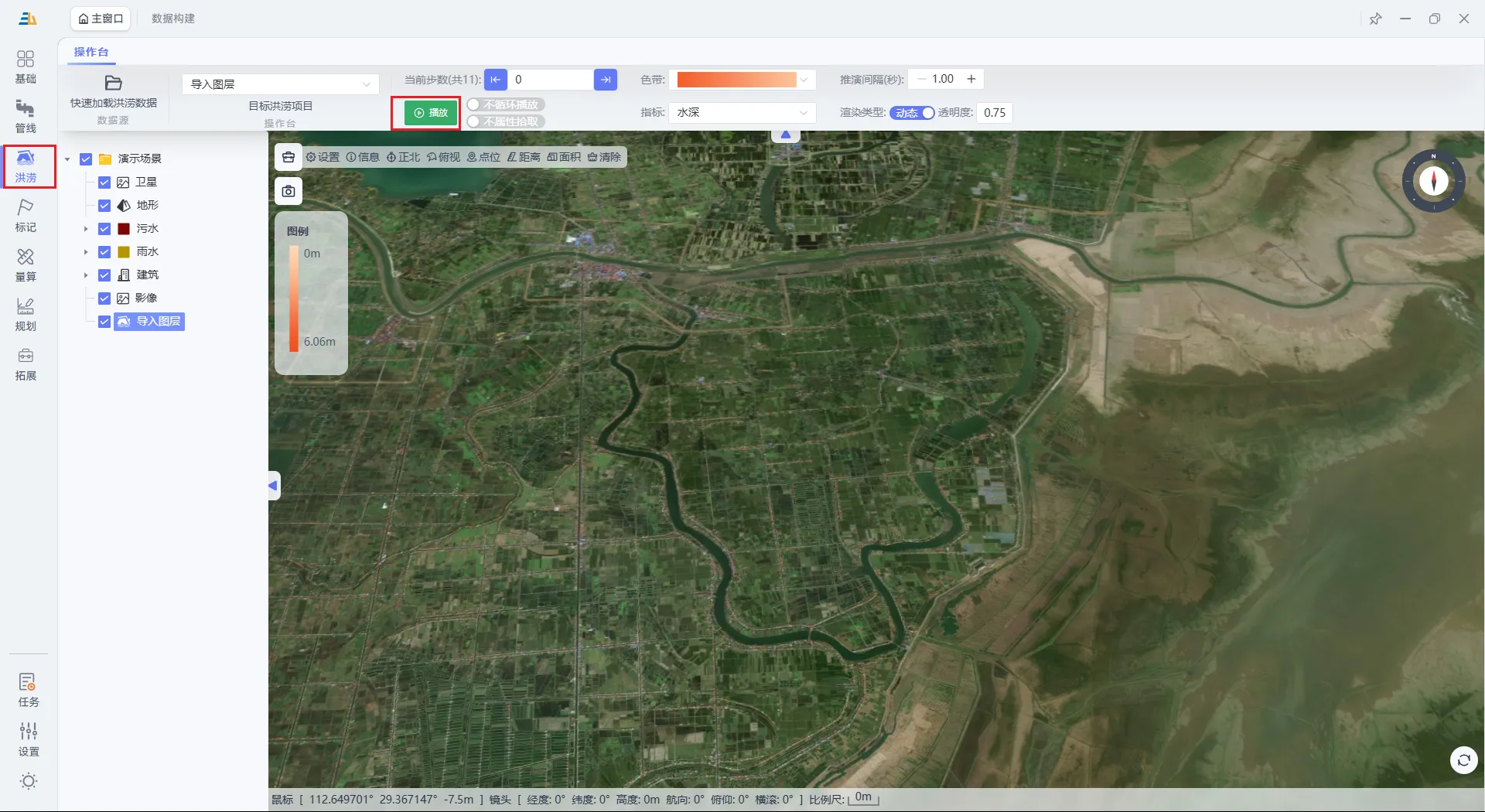Click the camera screenshot icon on map

pyautogui.click(x=288, y=191)
